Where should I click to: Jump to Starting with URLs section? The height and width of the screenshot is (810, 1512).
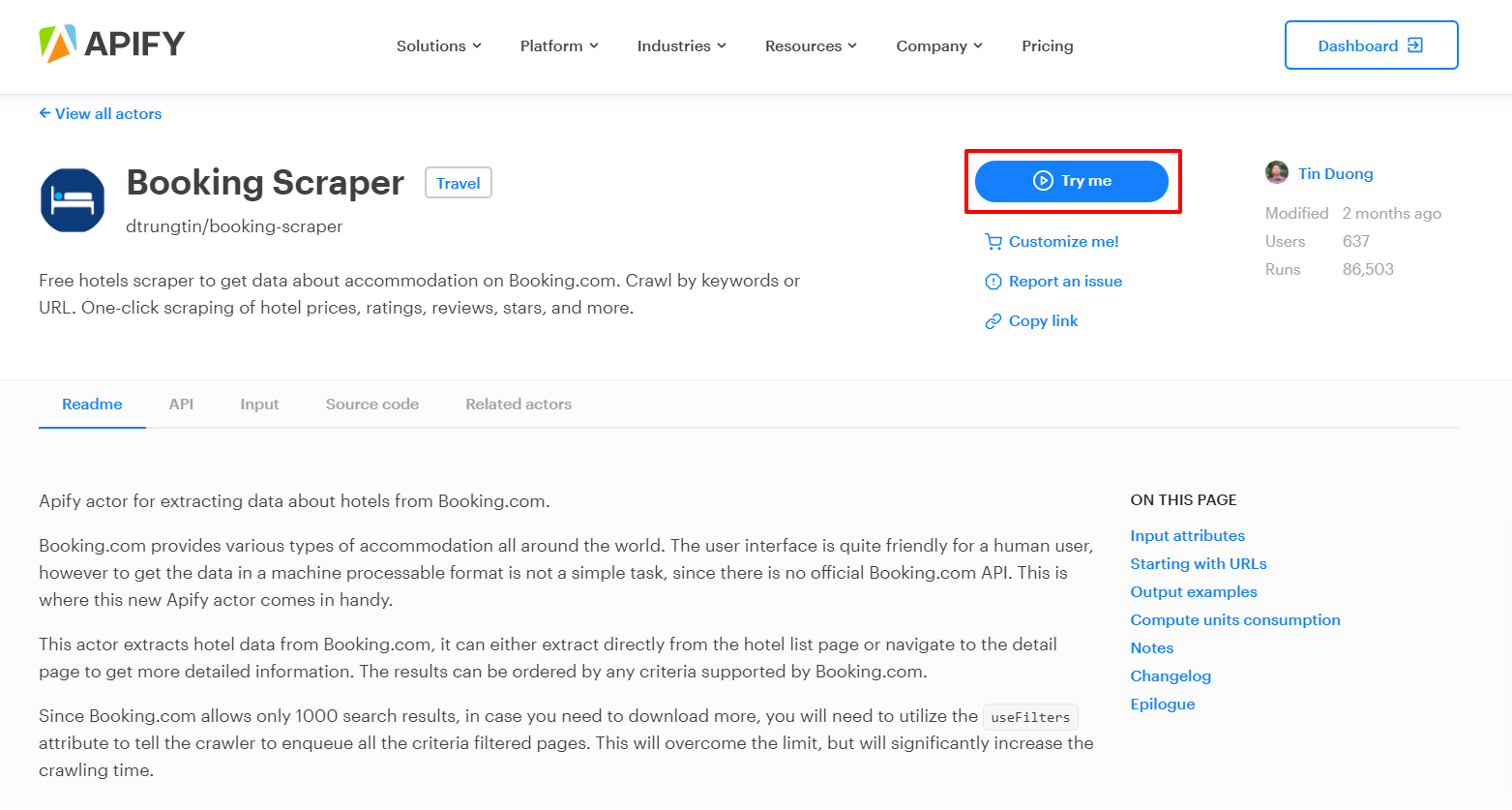click(x=1199, y=564)
